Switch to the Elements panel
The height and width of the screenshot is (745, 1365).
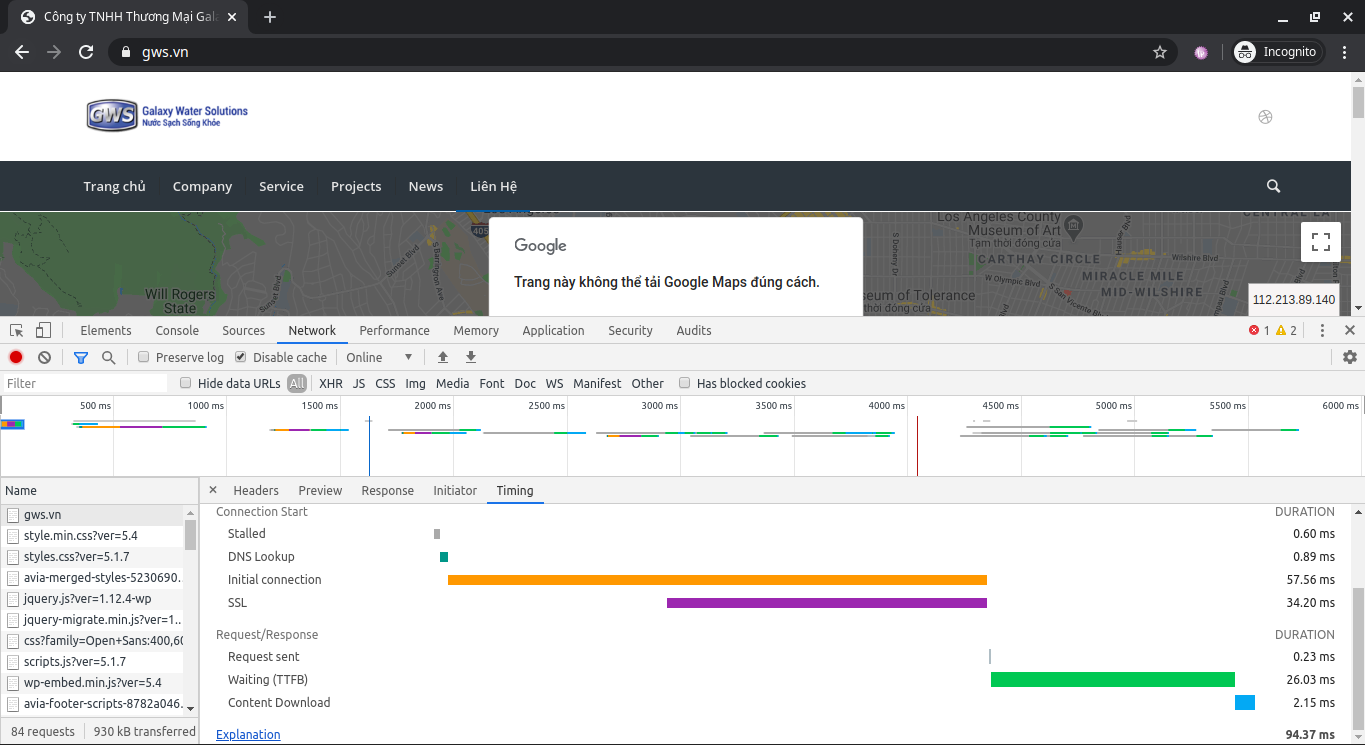pos(106,330)
